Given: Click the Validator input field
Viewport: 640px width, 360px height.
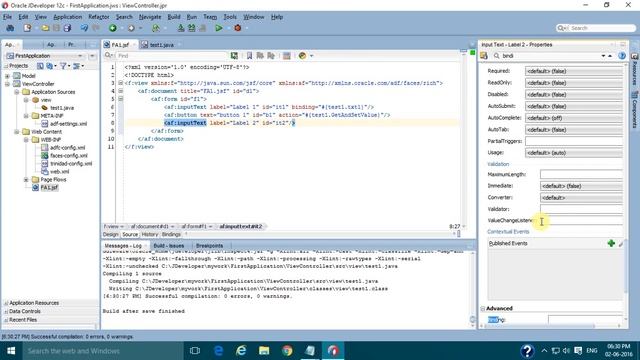Looking at the screenshot, I should coord(581,209).
